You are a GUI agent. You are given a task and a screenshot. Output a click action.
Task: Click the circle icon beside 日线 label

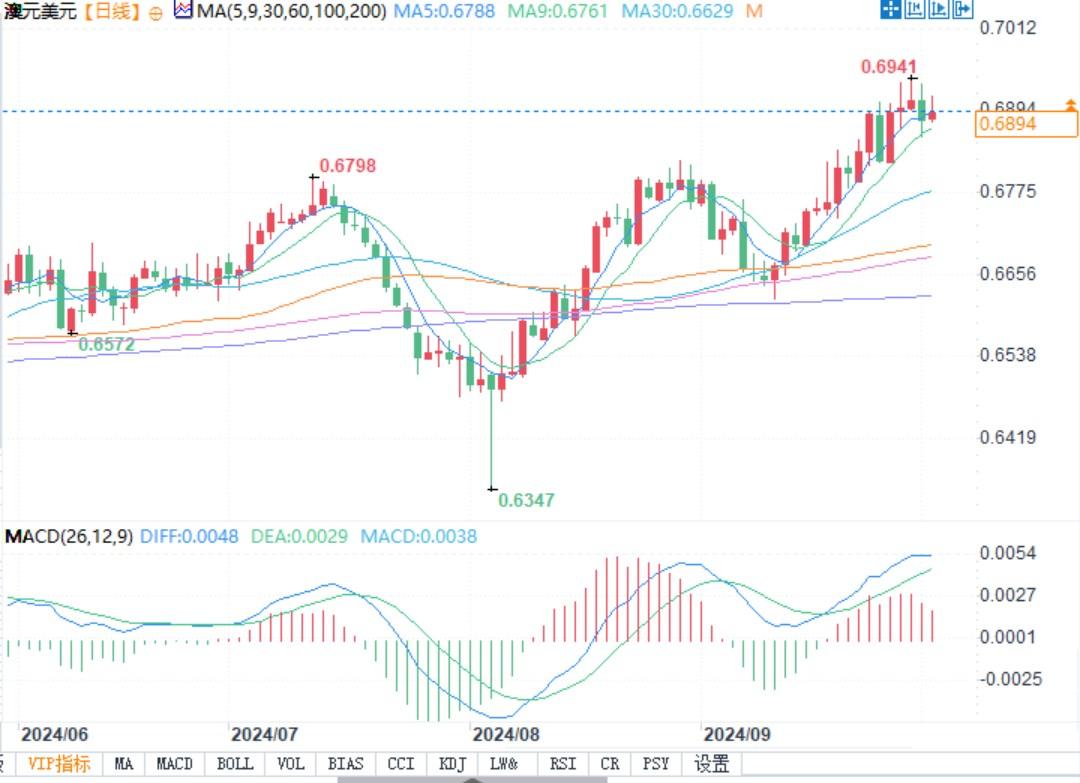(156, 13)
